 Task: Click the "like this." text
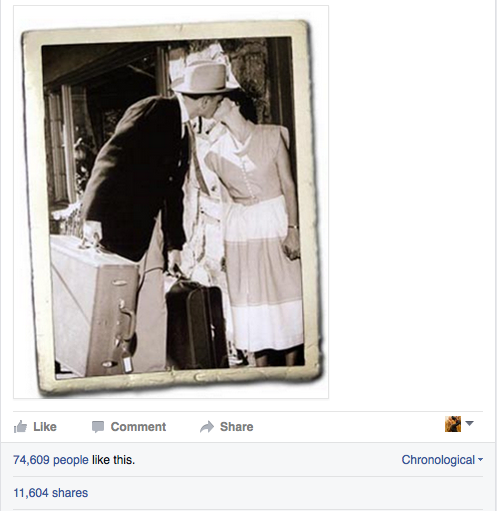pos(113,460)
